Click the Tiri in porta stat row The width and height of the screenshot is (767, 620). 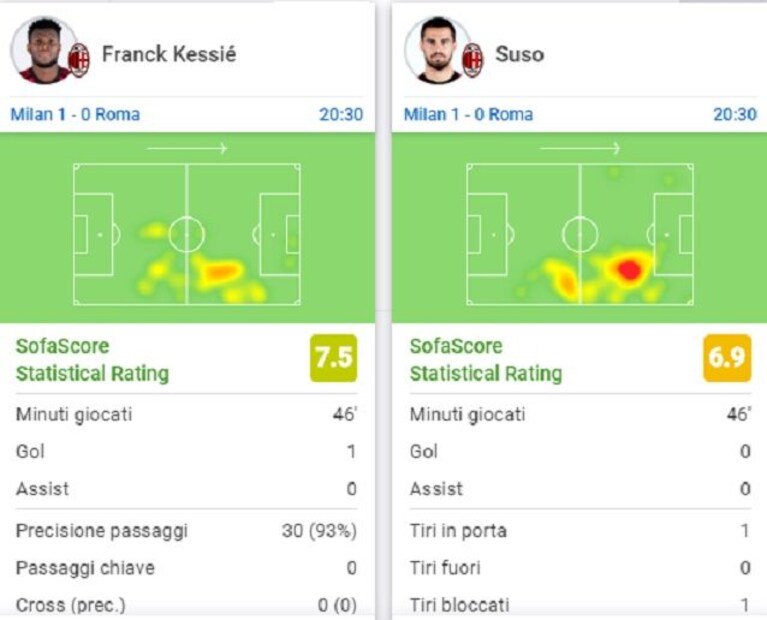pyautogui.click(x=580, y=531)
